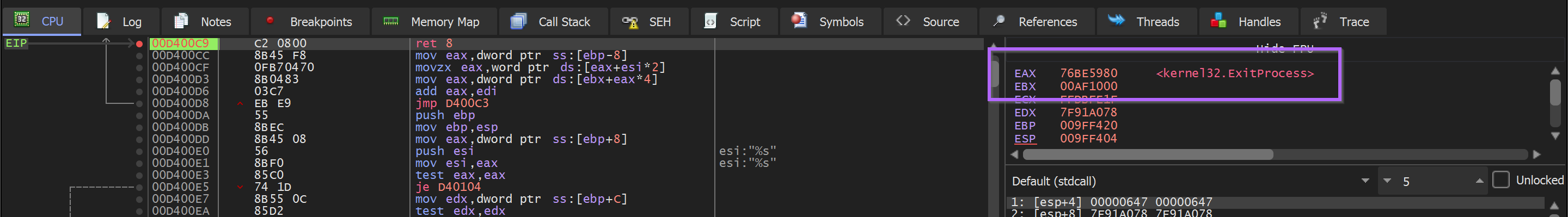
Task: Decrease the argument count spinner from 5
Action: (x=1387, y=181)
